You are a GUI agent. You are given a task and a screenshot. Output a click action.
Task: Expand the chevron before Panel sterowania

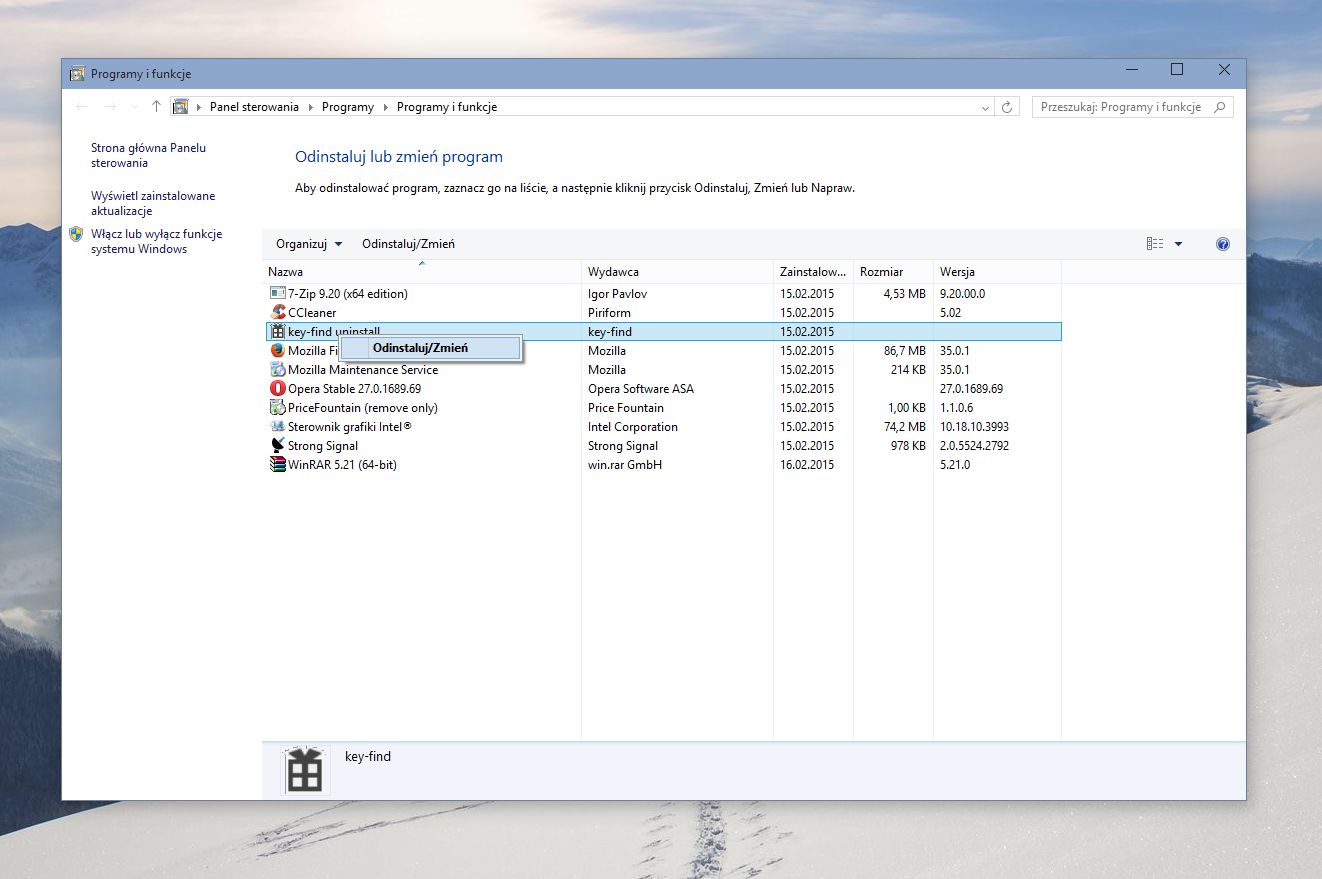[199, 107]
